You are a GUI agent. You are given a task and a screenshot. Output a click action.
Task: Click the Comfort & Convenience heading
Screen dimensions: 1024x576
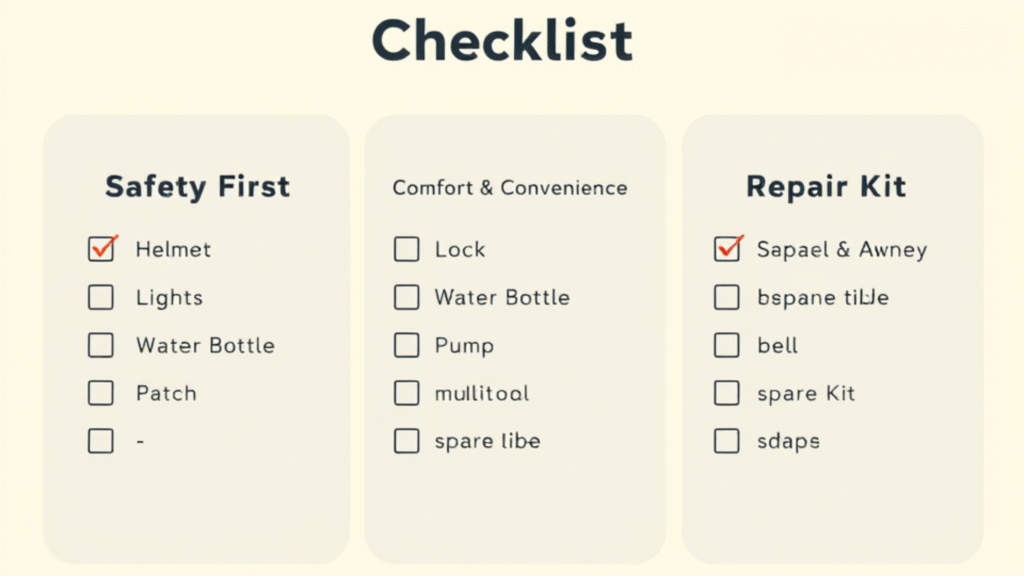(509, 188)
